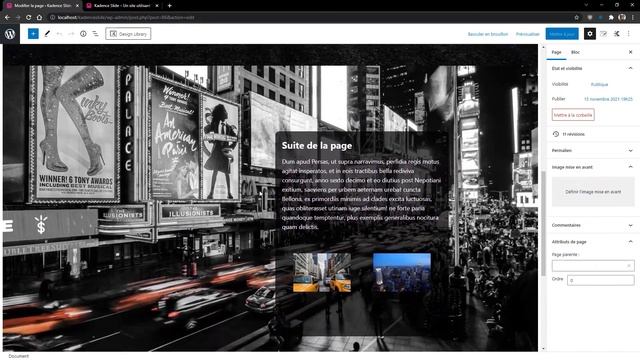640x360 pixels.
Task: Click the Document breadcrumb in footer
Action: tap(18, 356)
